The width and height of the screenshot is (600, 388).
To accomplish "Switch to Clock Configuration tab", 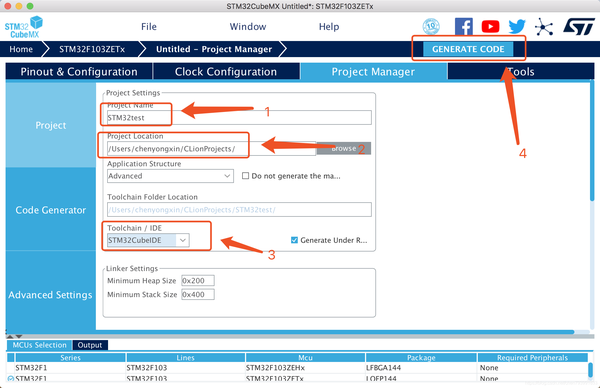I will (226, 72).
